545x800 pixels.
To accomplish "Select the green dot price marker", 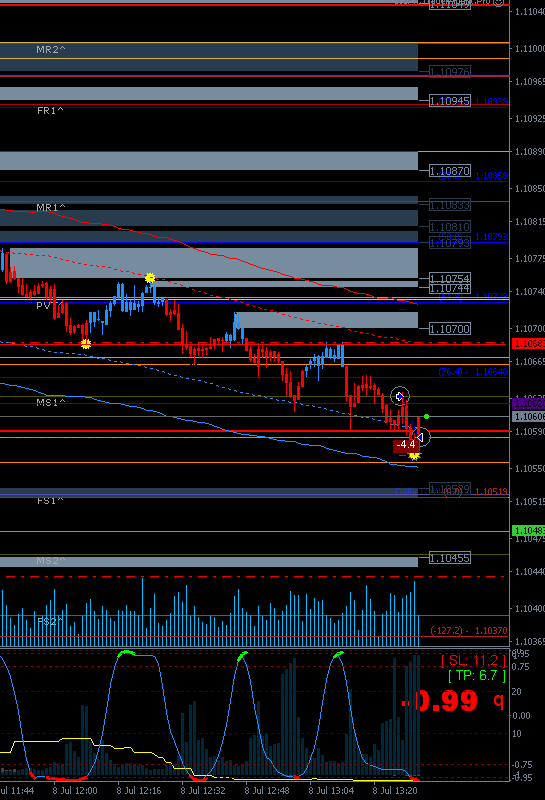I will (x=427, y=417).
